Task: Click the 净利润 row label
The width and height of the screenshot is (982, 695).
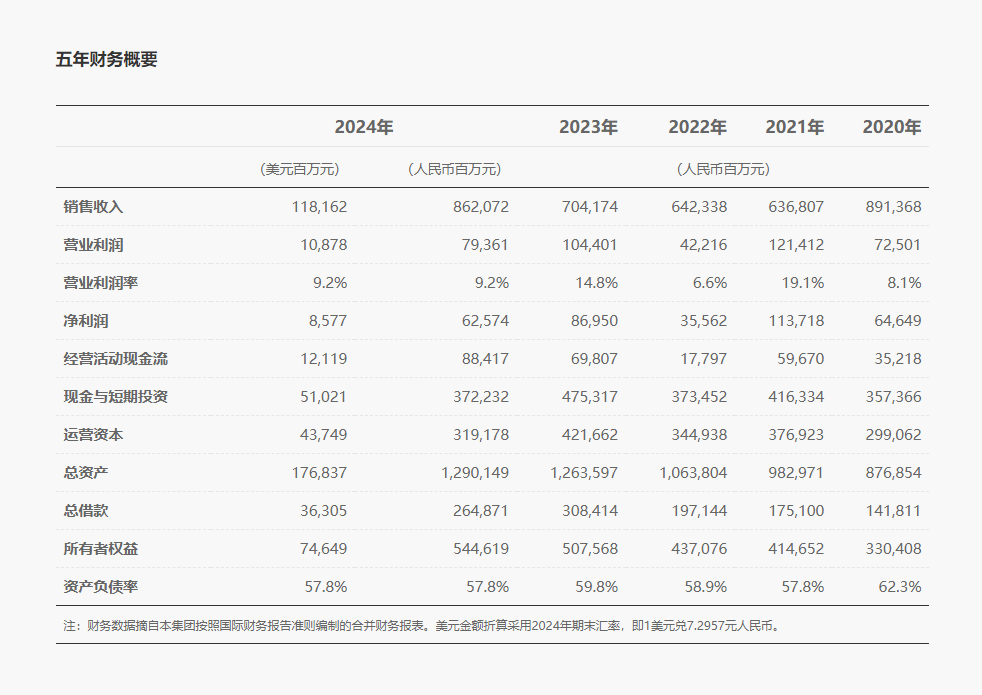Action: click(86, 321)
